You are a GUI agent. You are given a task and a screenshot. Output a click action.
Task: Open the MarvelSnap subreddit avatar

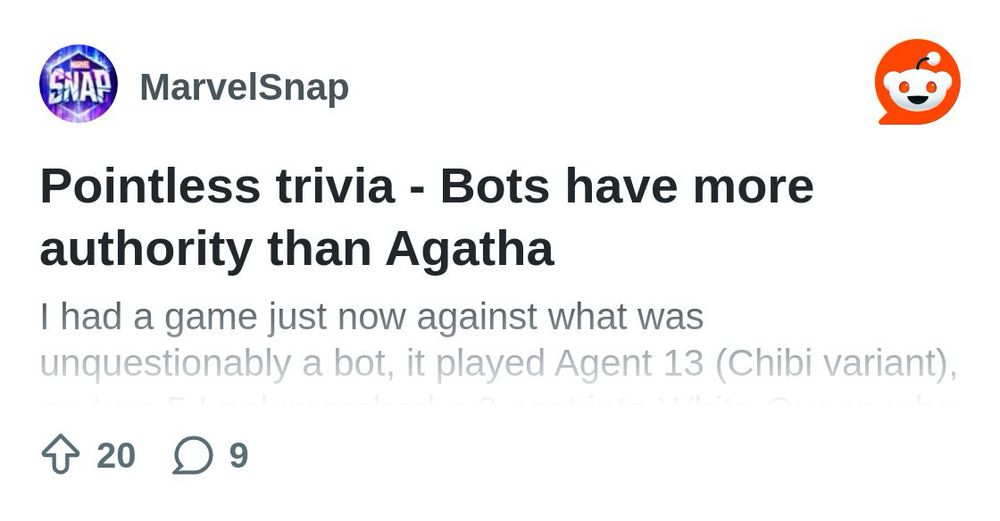pyautogui.click(x=78, y=83)
